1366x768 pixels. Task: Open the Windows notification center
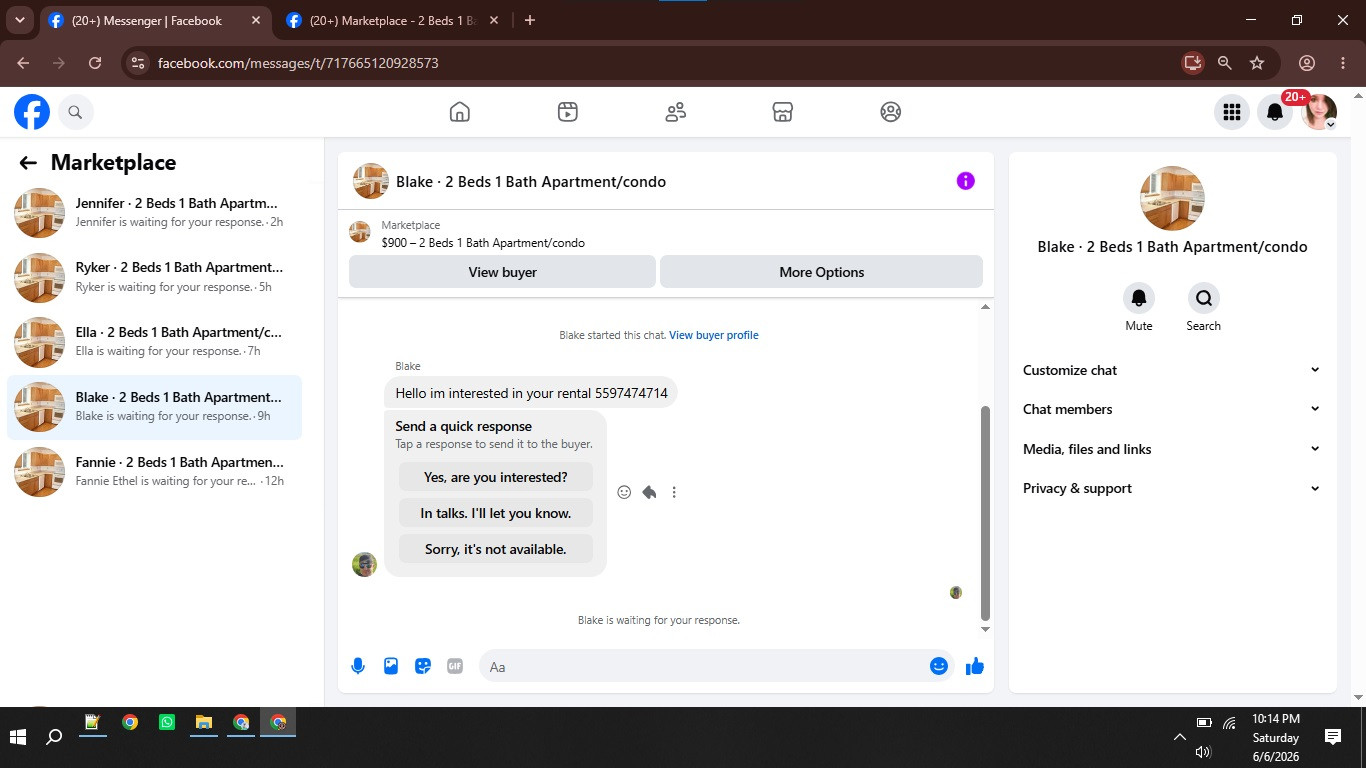[x=1332, y=737]
